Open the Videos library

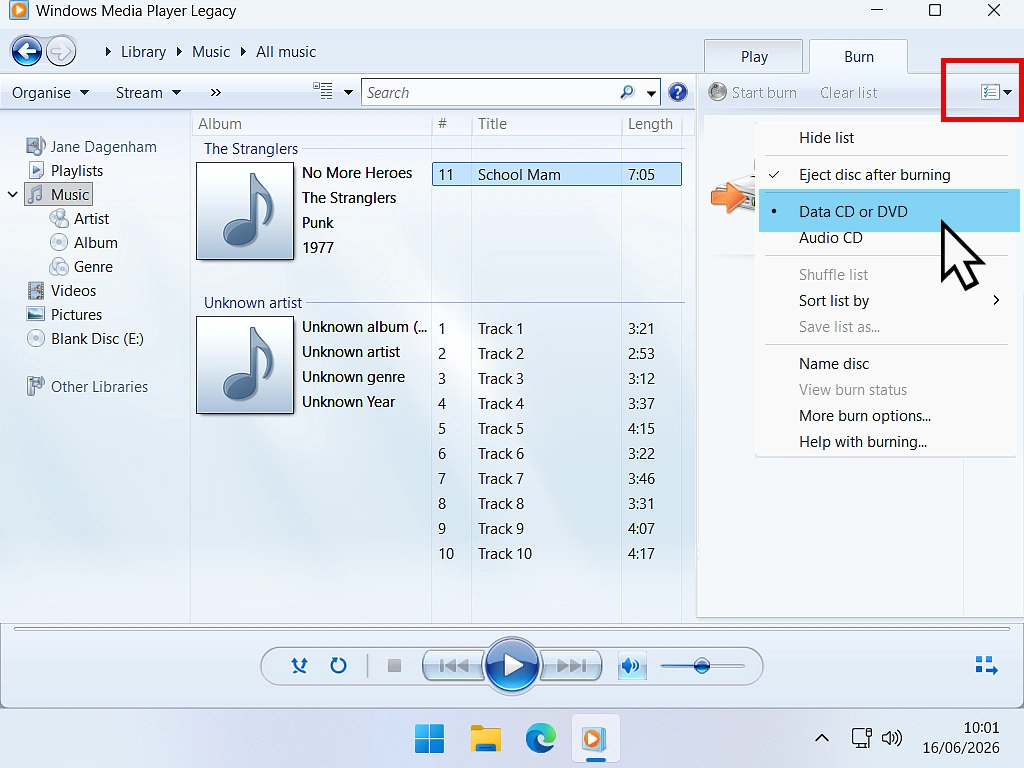(61, 291)
